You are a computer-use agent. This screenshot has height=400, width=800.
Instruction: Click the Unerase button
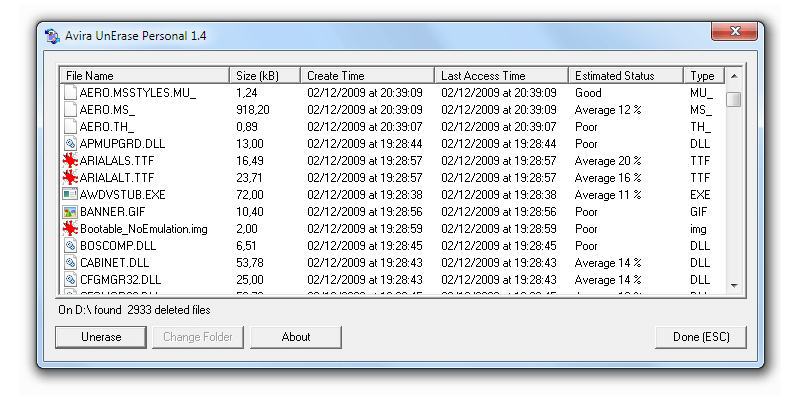click(101, 337)
